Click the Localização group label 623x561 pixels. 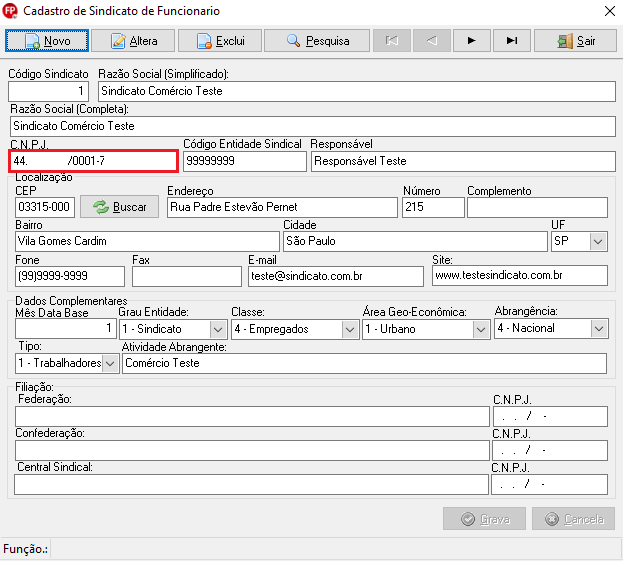(x=44, y=177)
